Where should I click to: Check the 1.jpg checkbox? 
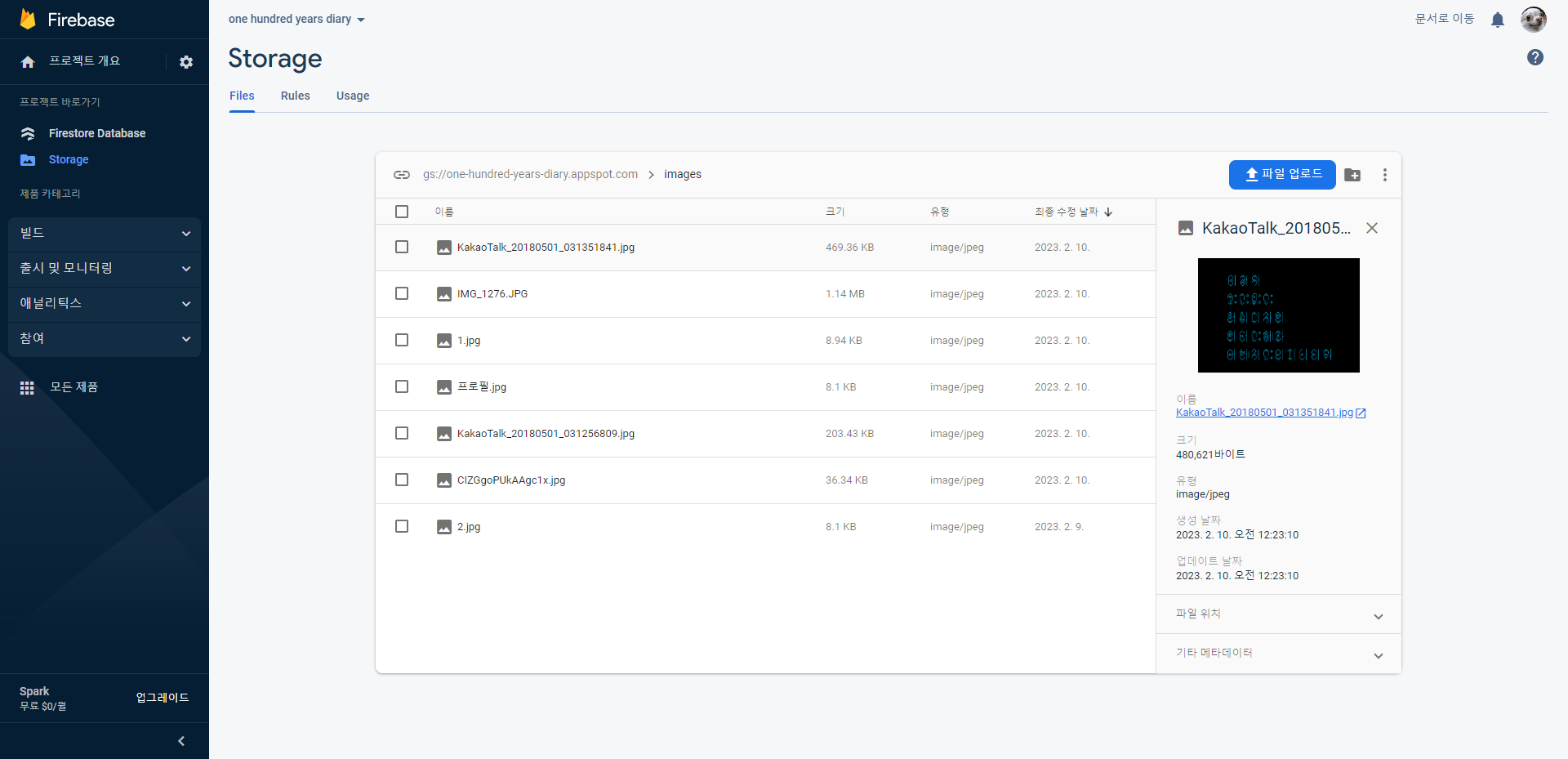pos(402,340)
